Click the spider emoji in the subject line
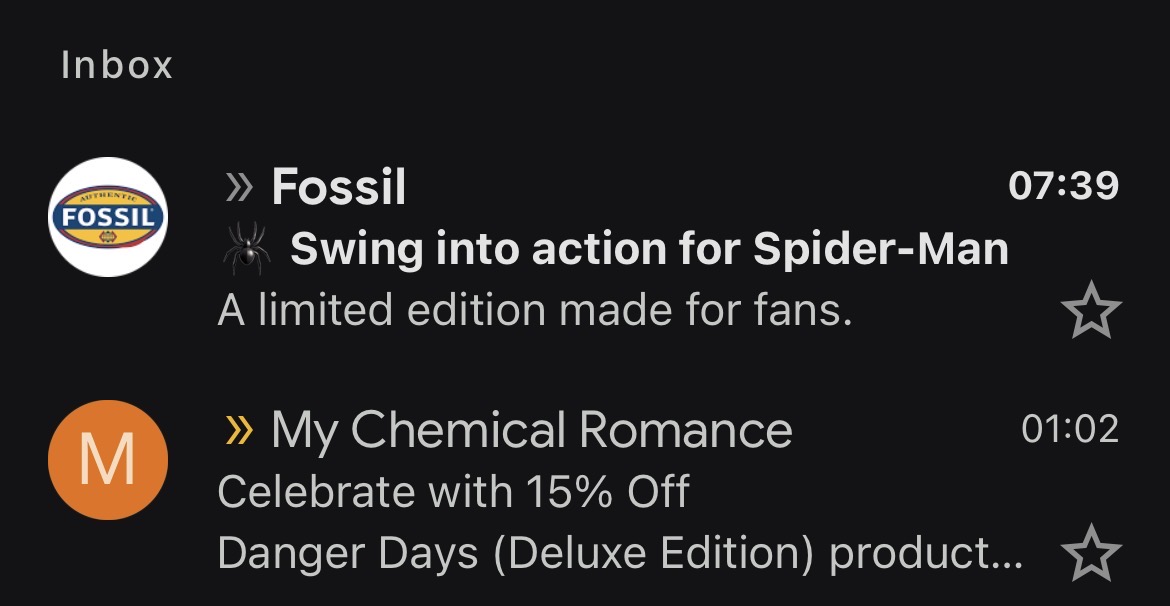Screen dimensions: 1170x606 (247, 249)
